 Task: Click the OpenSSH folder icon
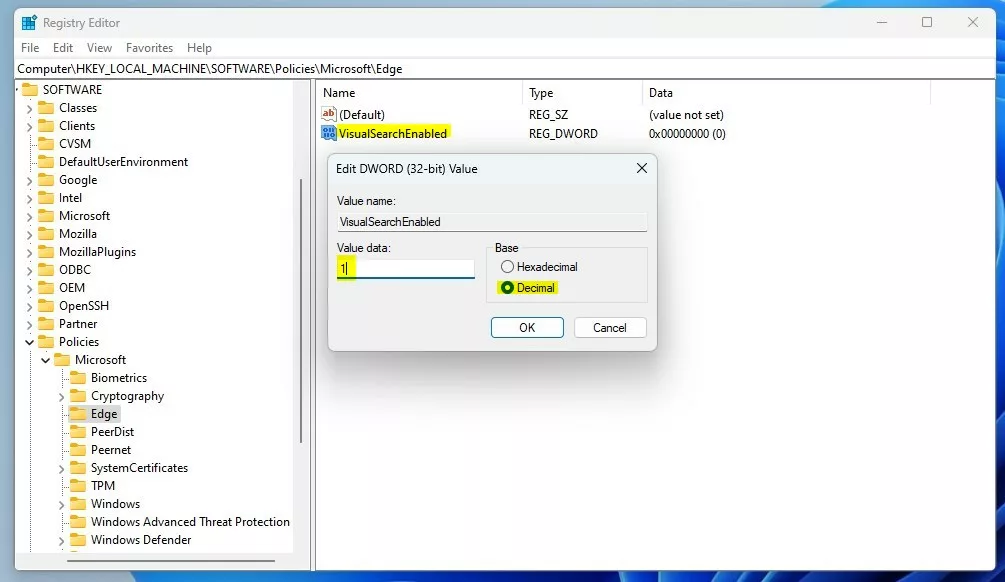point(46,306)
